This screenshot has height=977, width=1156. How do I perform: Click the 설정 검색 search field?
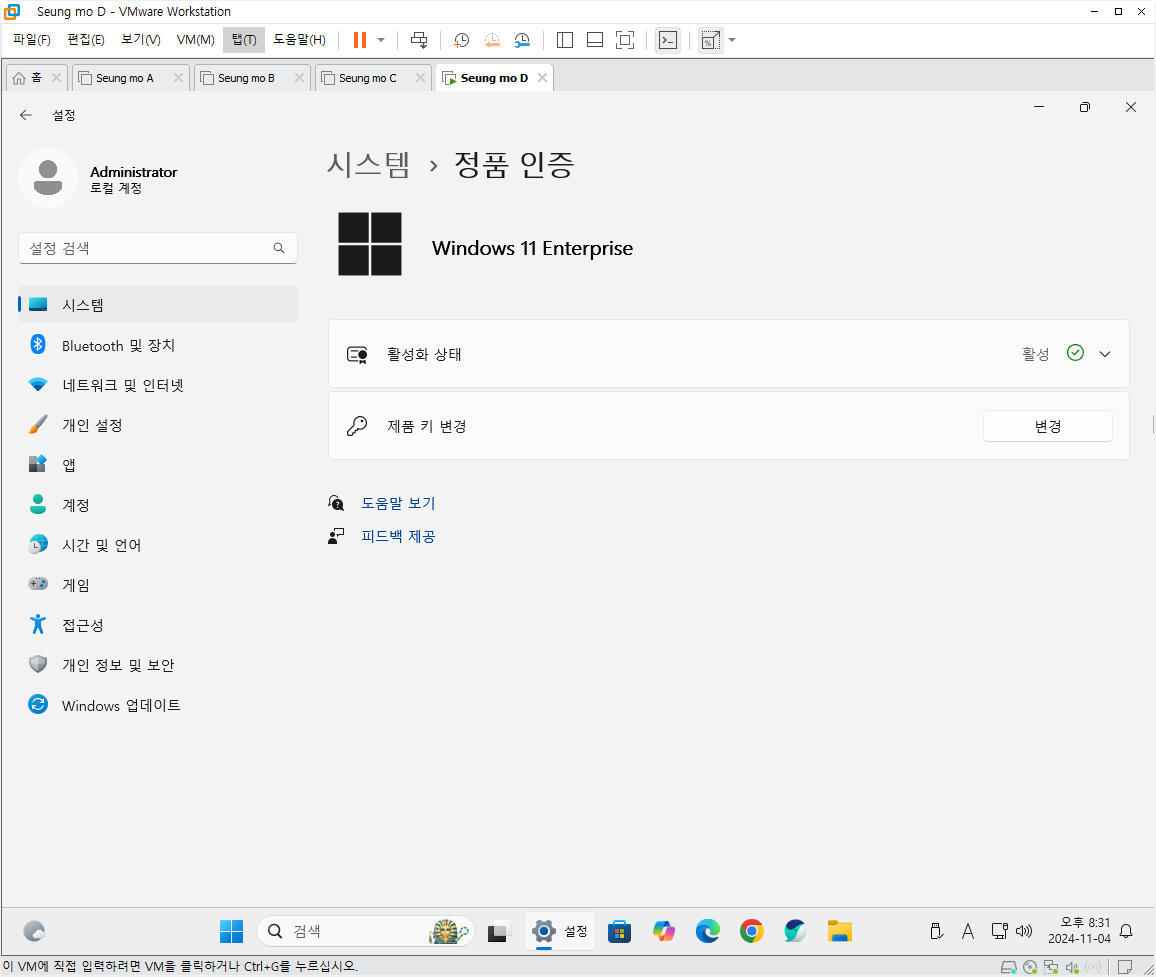pyautogui.click(x=158, y=248)
